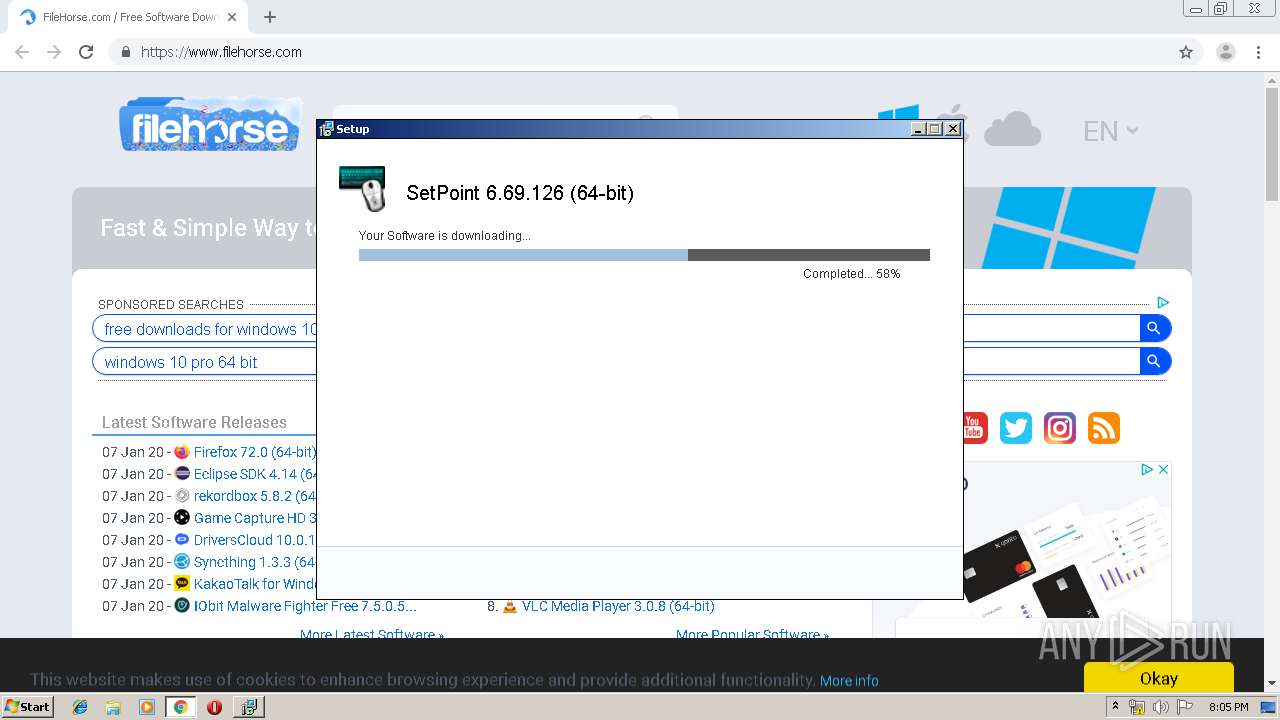This screenshot has width=1280, height=720.
Task: Open the Windows Start menu
Action: click(x=27, y=707)
